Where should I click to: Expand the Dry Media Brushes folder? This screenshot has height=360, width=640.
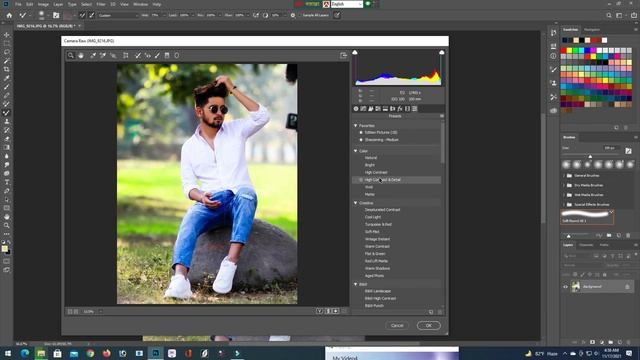[x=564, y=185]
